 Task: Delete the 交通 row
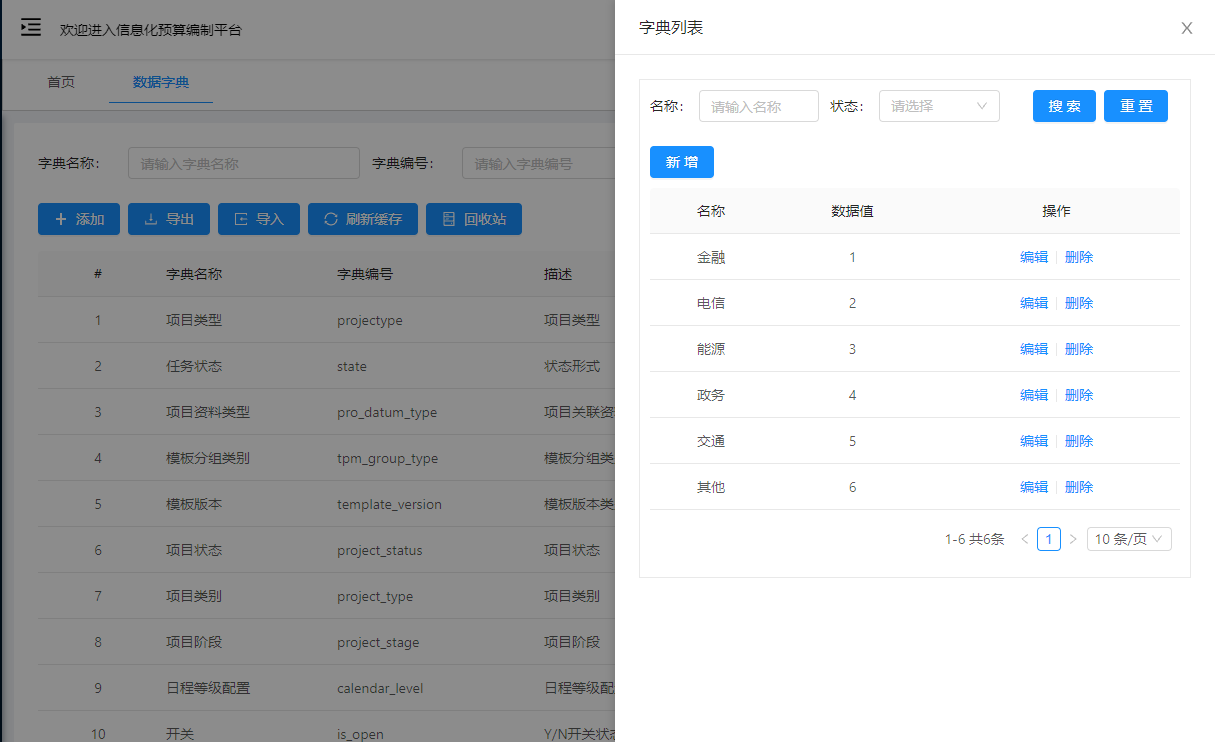point(1079,441)
